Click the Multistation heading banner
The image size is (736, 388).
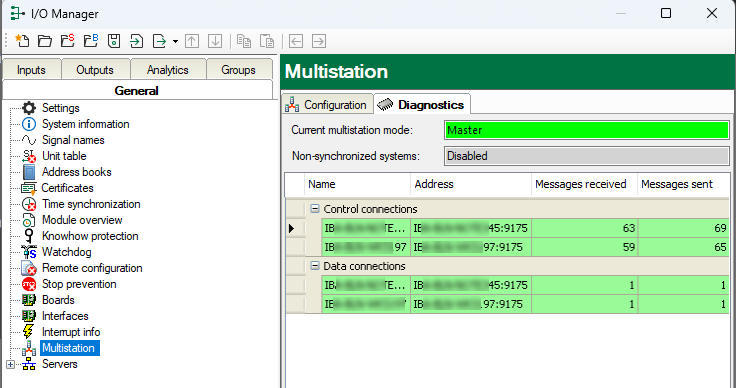[508, 72]
